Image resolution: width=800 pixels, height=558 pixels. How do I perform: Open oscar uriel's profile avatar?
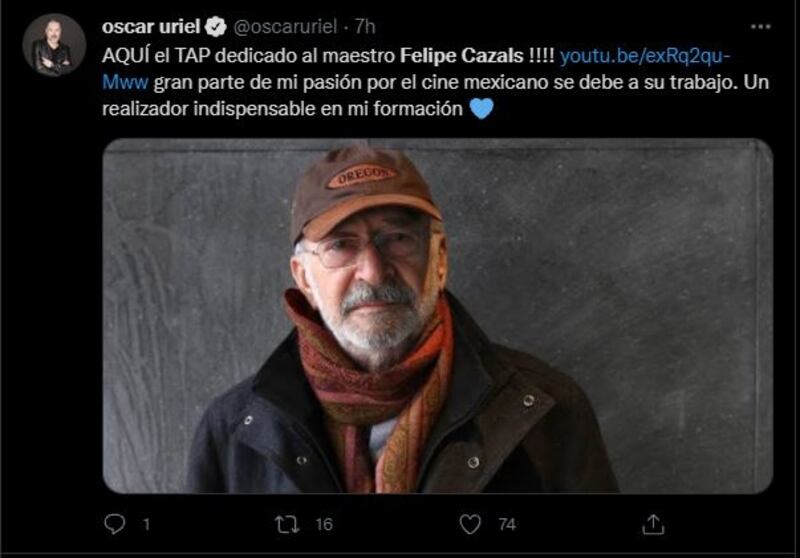click(54, 45)
